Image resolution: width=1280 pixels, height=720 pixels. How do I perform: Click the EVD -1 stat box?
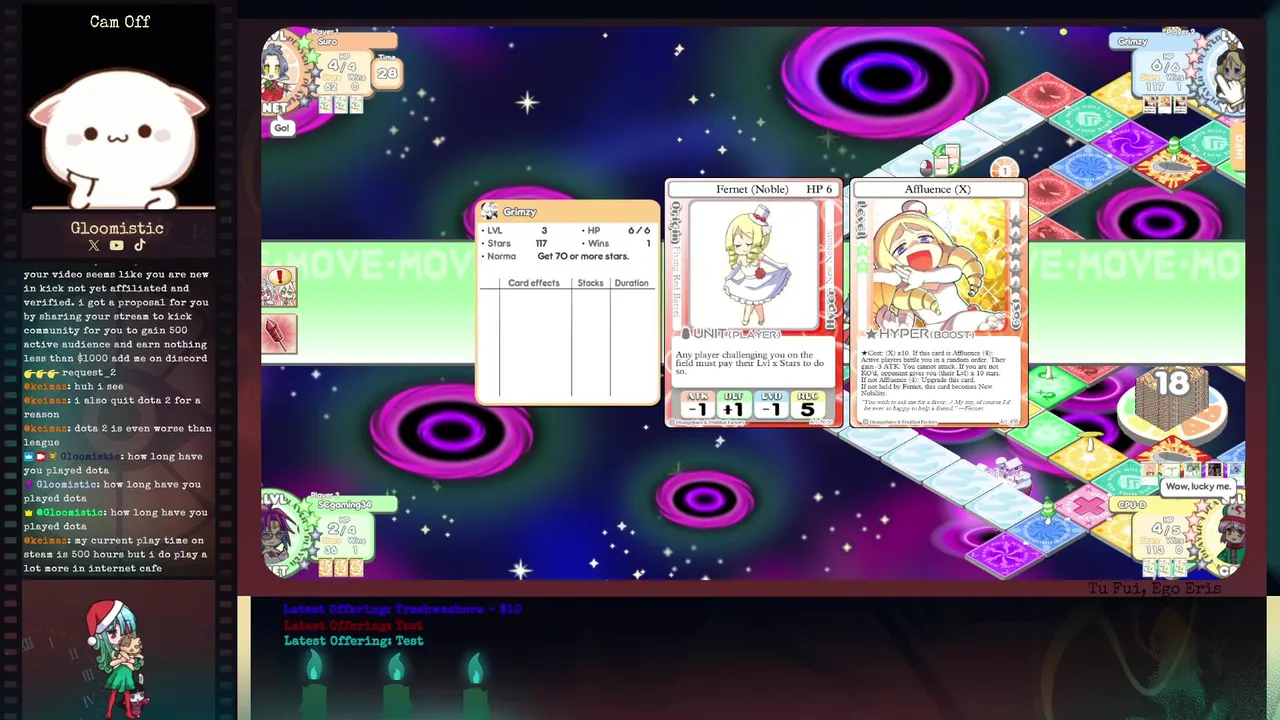(x=770, y=405)
